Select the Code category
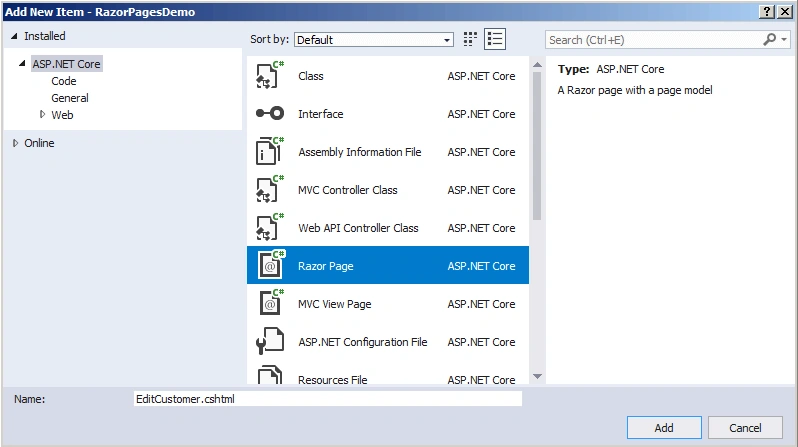Screen dimensions: 798x447 pyautogui.click(x=64, y=81)
